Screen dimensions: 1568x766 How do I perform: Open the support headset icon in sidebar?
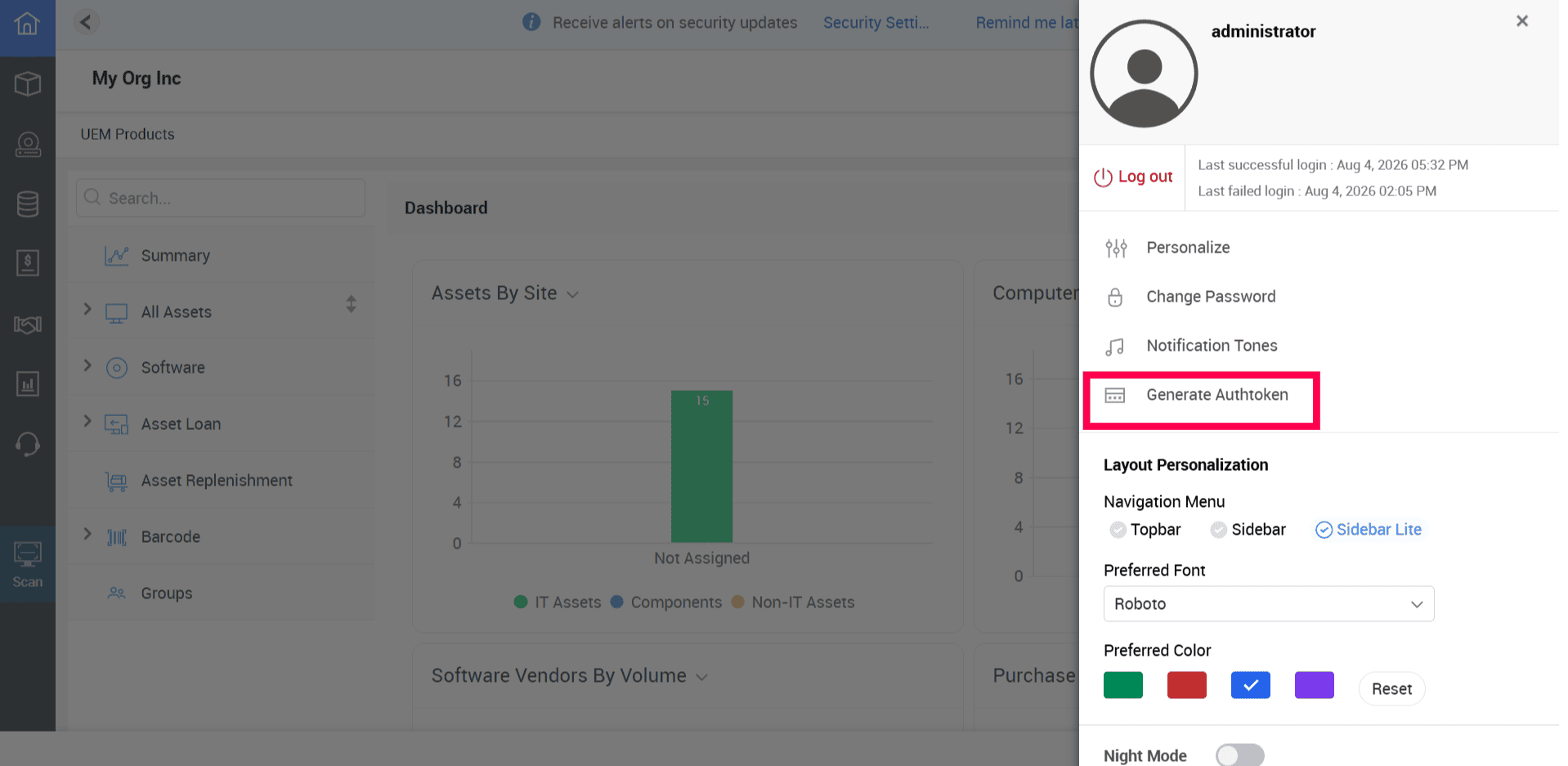27,444
